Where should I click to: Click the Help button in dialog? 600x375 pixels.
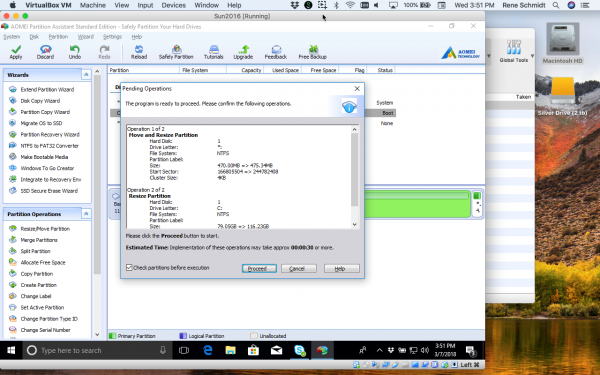[341, 269]
